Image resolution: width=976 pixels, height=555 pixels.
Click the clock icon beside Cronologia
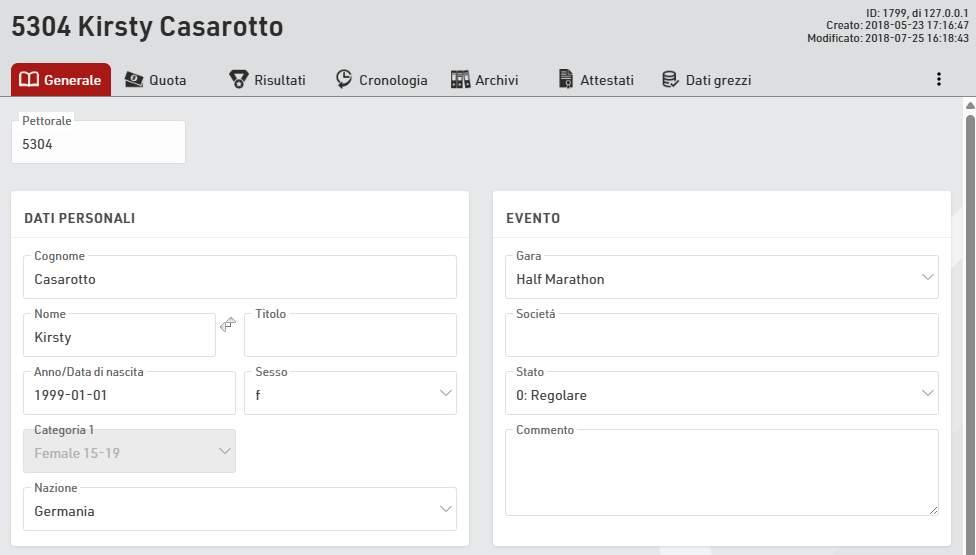tap(344, 80)
